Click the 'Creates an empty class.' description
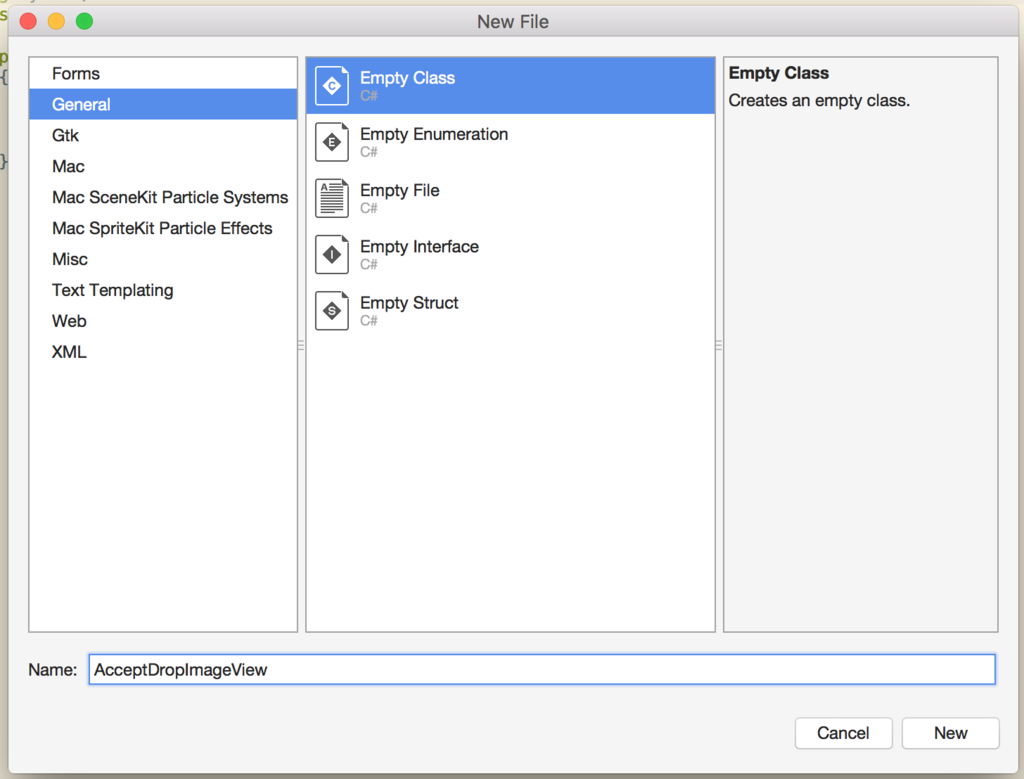 (819, 101)
